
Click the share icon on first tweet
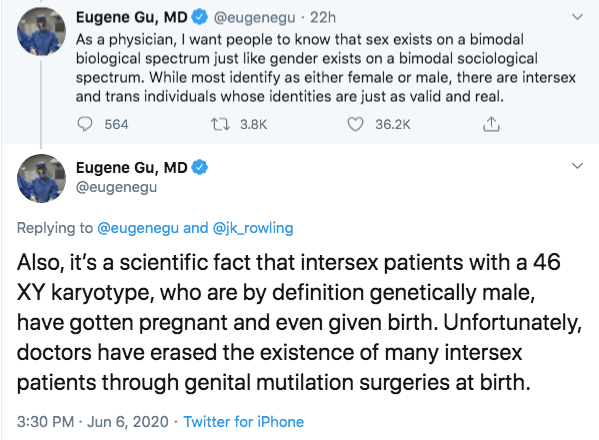(x=491, y=124)
